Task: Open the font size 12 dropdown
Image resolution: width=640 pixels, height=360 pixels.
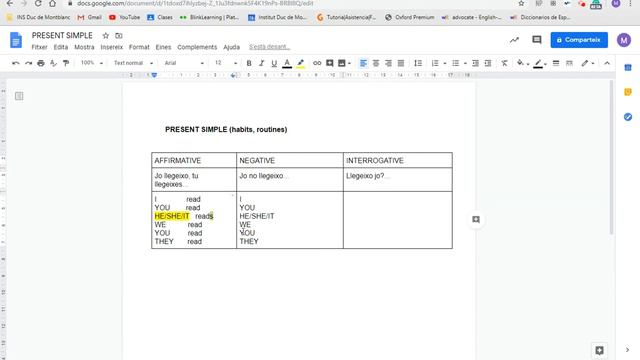Action: (225, 63)
